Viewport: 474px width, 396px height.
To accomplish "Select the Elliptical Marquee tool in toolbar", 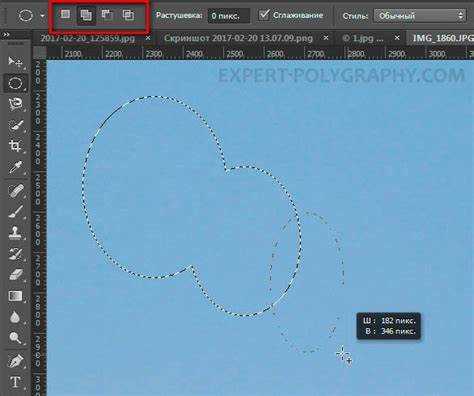I will [x=15, y=83].
